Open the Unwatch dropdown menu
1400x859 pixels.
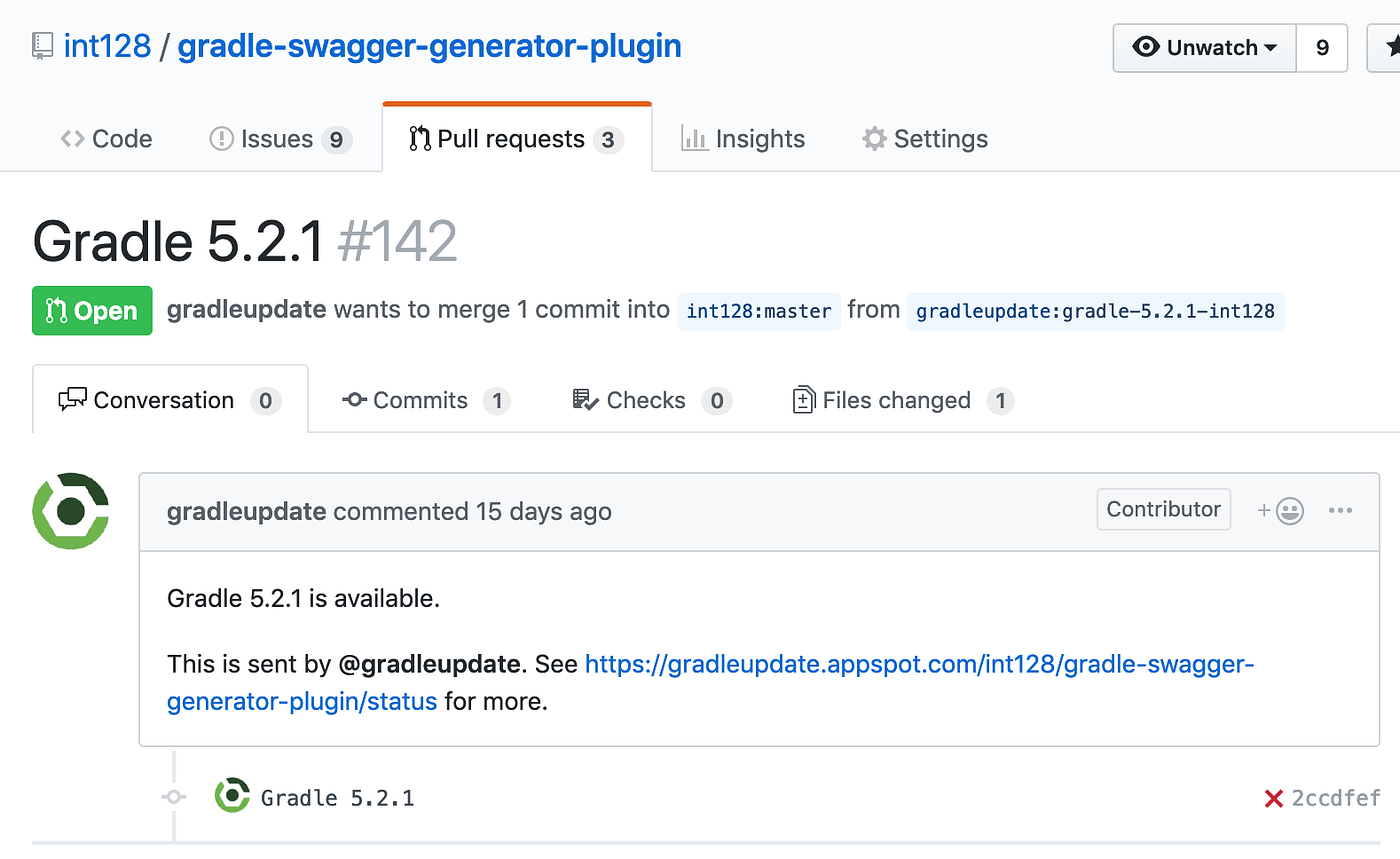[x=1271, y=47]
